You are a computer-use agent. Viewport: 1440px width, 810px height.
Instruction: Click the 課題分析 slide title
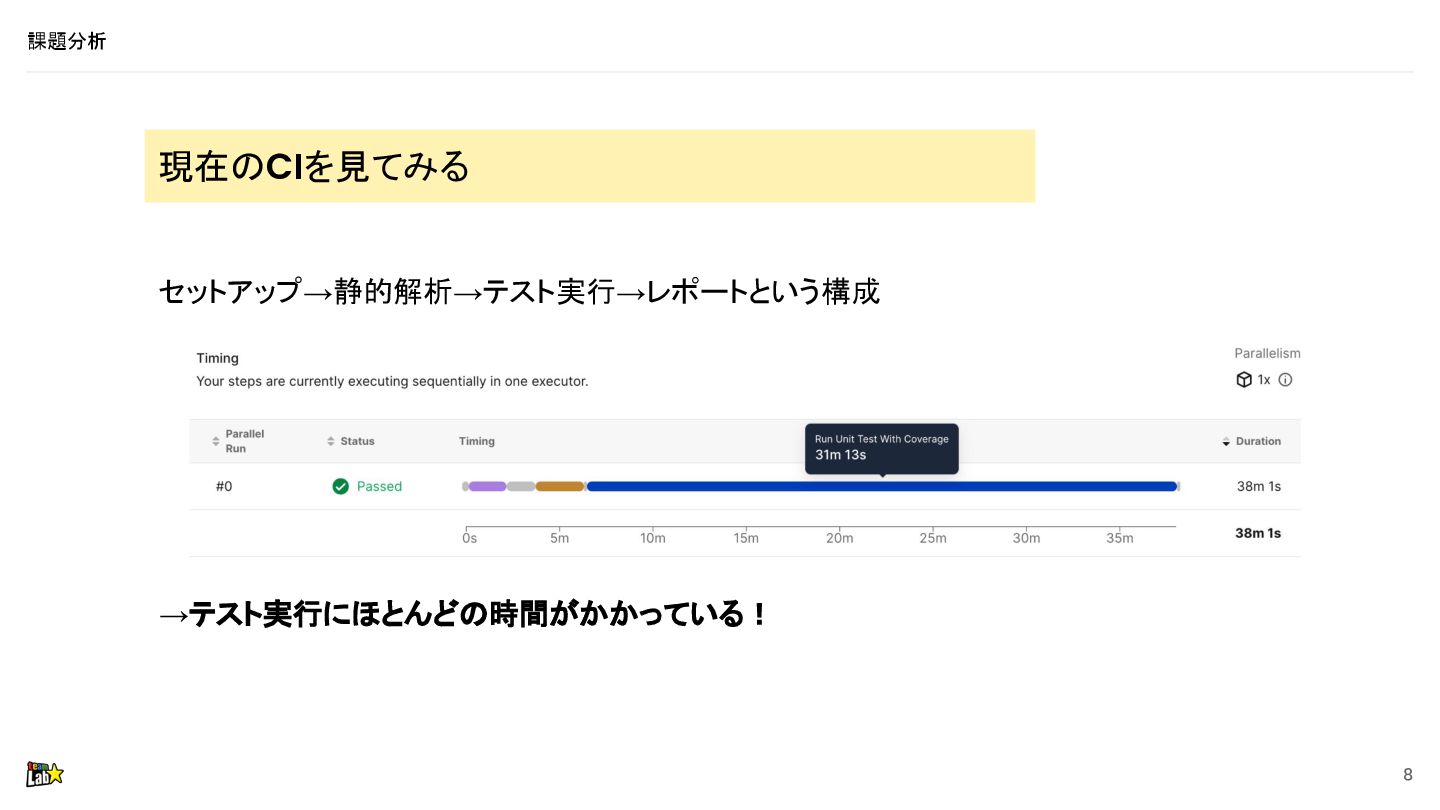click(x=66, y=41)
